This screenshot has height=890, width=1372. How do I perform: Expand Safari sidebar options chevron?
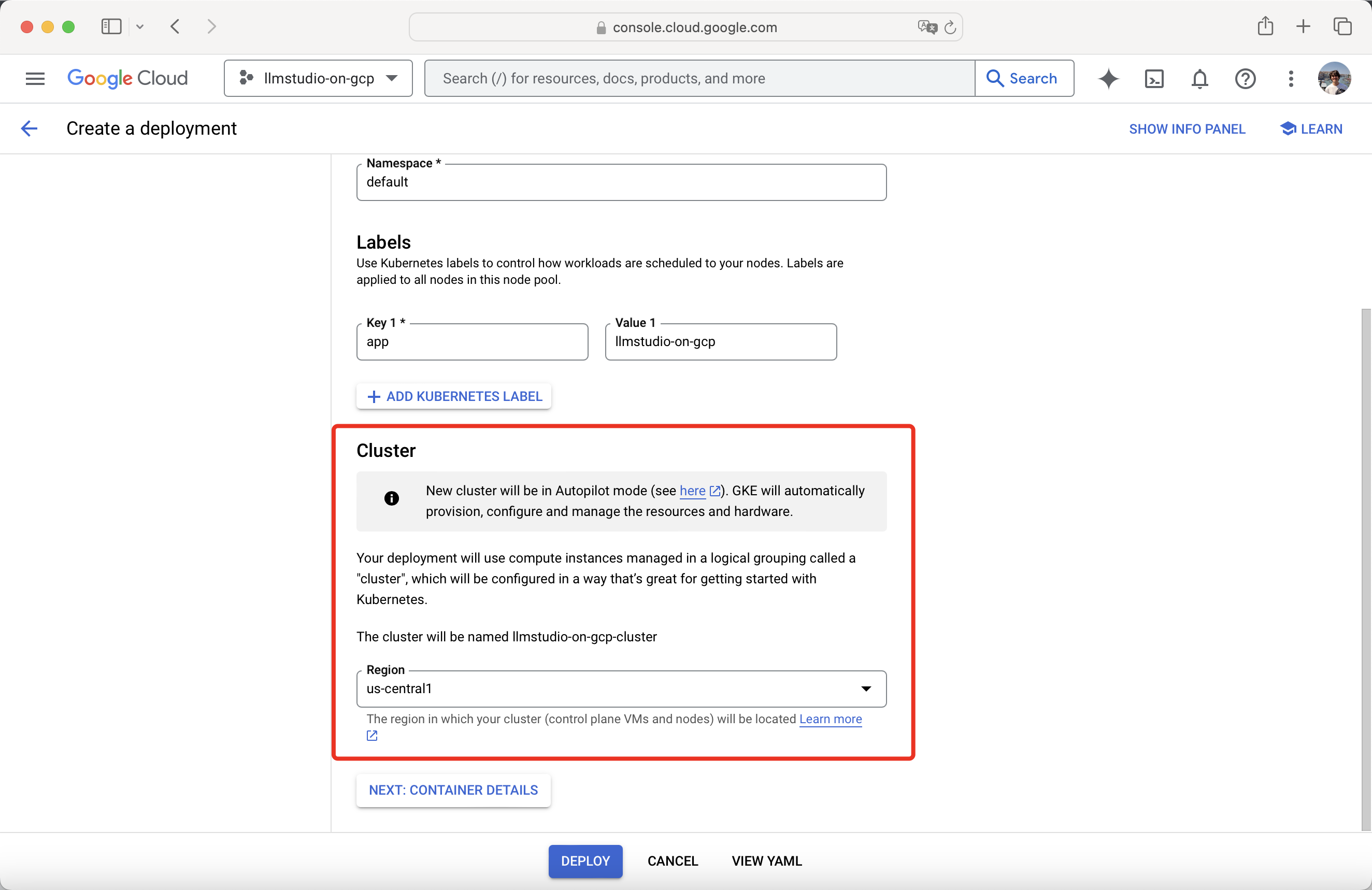pyautogui.click(x=140, y=26)
